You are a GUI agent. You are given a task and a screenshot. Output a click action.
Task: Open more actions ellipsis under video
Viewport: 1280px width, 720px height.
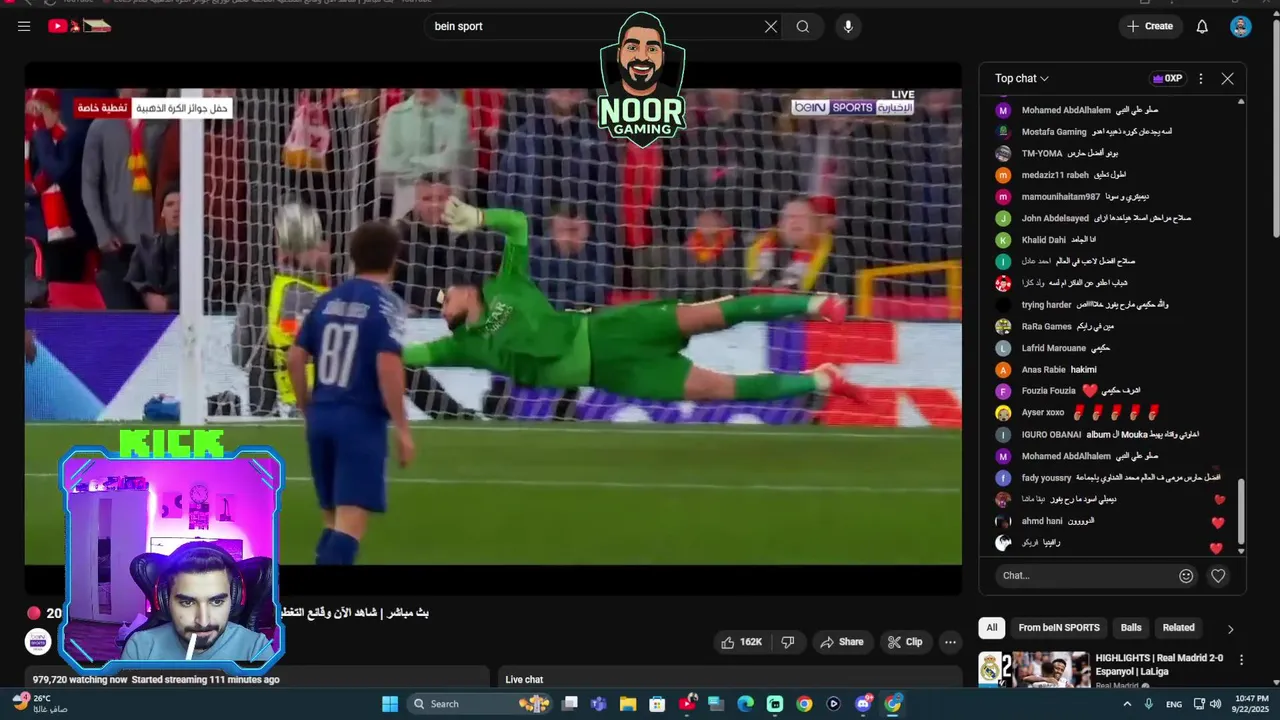tap(950, 642)
